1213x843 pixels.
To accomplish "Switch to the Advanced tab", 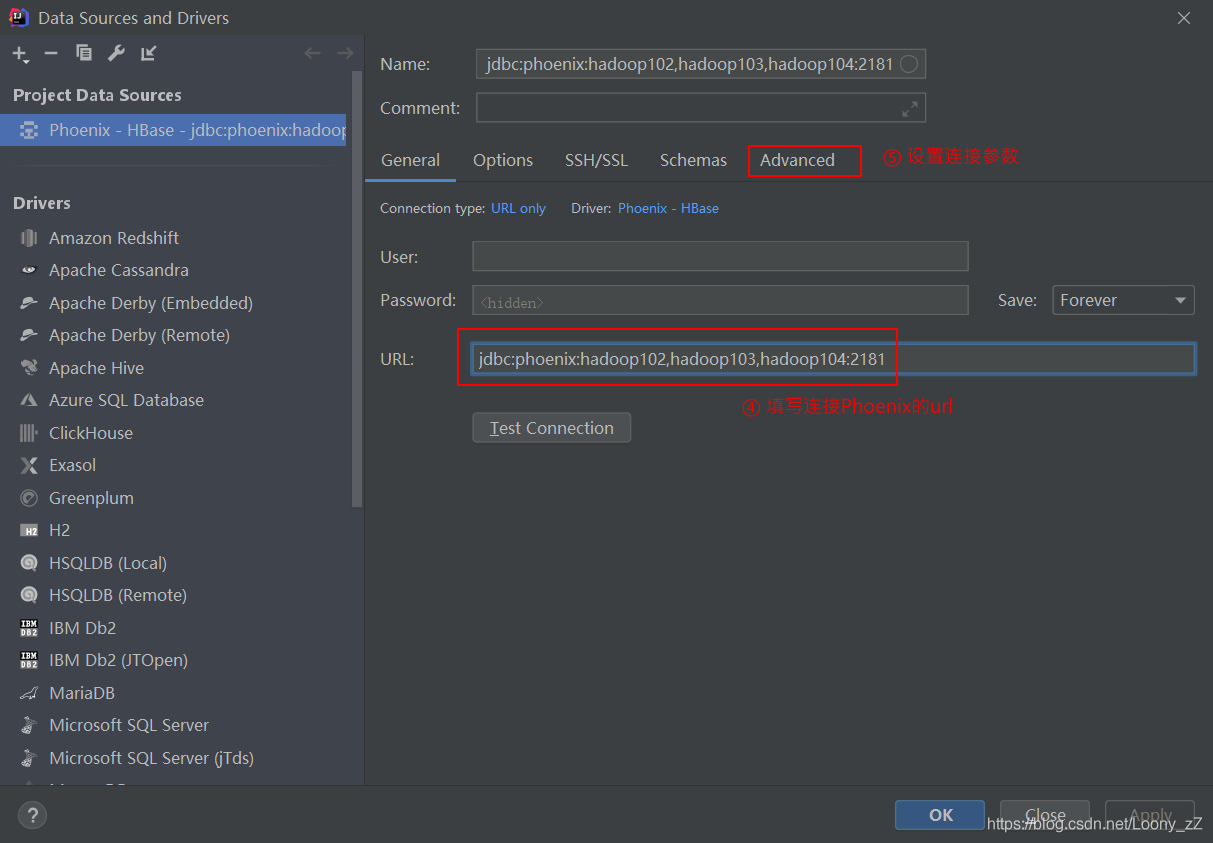I will (x=797, y=160).
